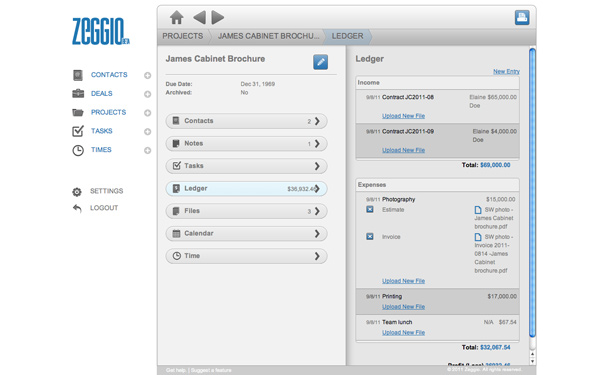Click the Suggest a feature footer link
Viewport: 600px width, 375px height.
pos(211,370)
